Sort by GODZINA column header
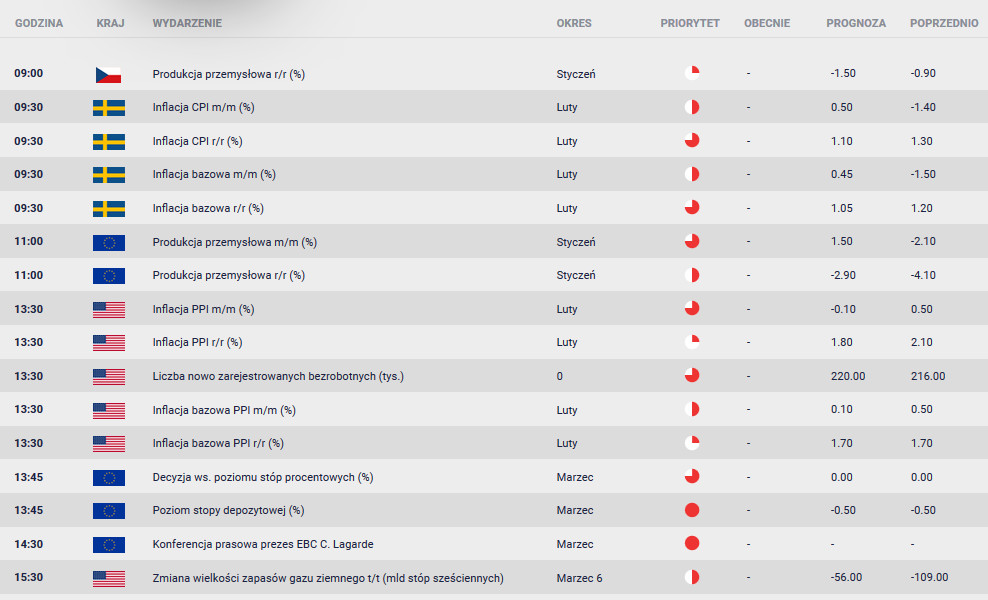The image size is (988, 600). coord(39,23)
